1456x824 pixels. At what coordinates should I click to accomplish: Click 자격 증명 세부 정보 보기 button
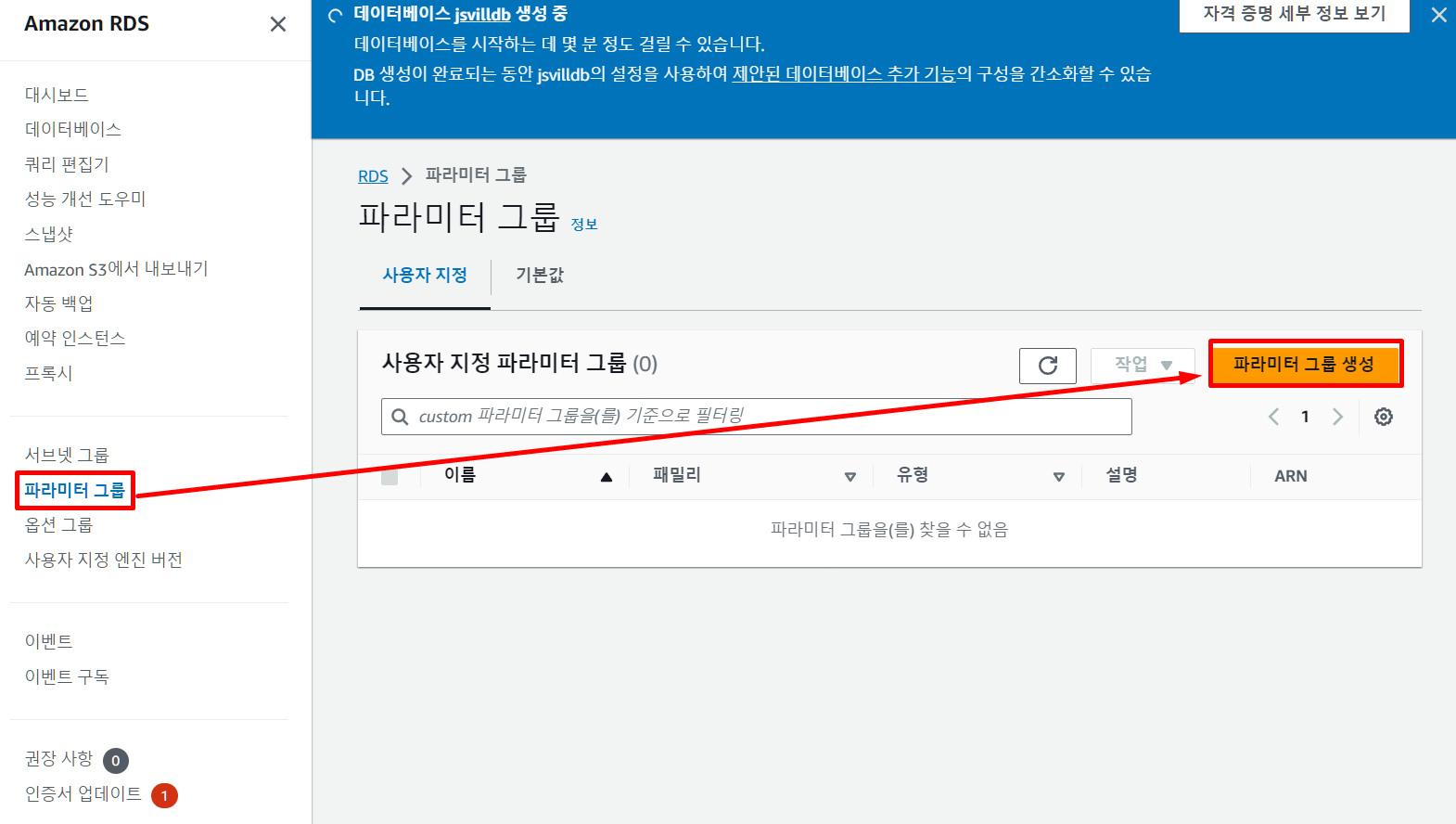(x=1295, y=14)
